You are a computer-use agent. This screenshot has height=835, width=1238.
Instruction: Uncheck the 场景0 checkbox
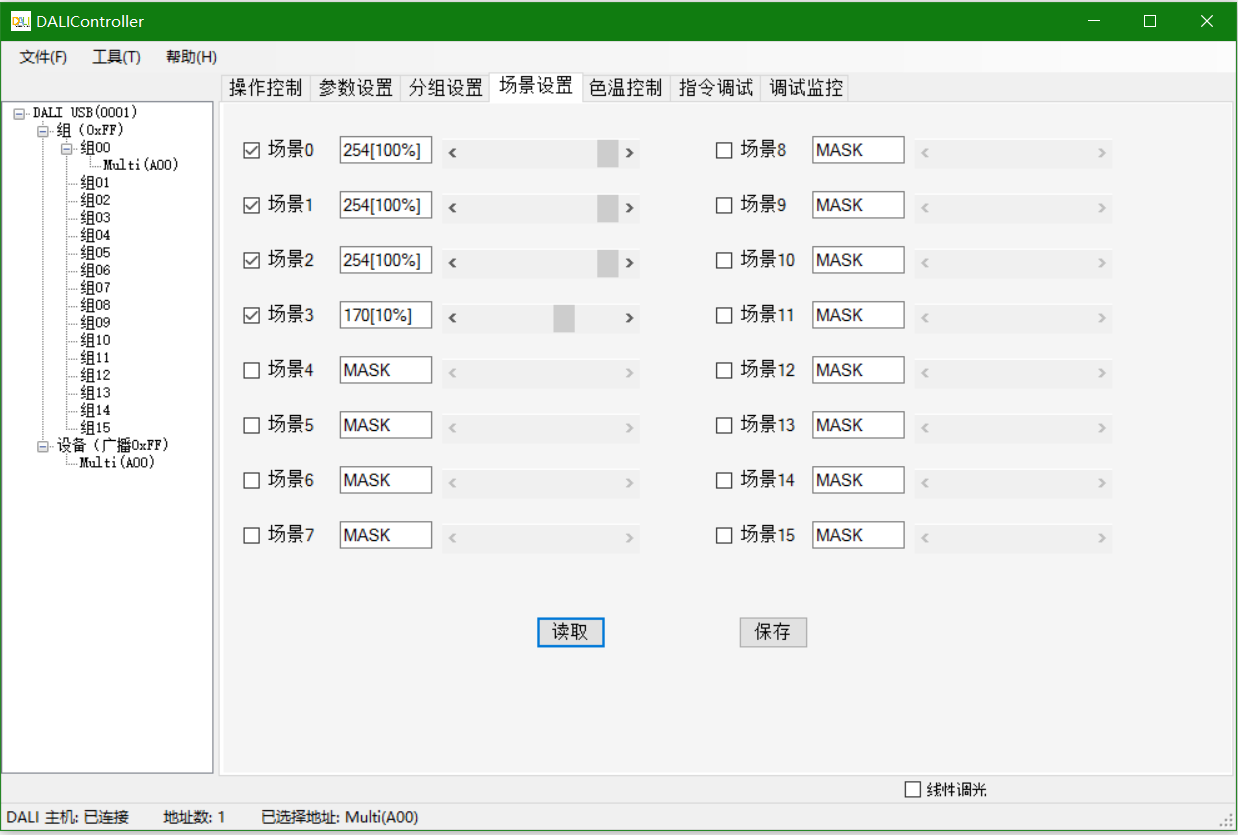coord(252,151)
